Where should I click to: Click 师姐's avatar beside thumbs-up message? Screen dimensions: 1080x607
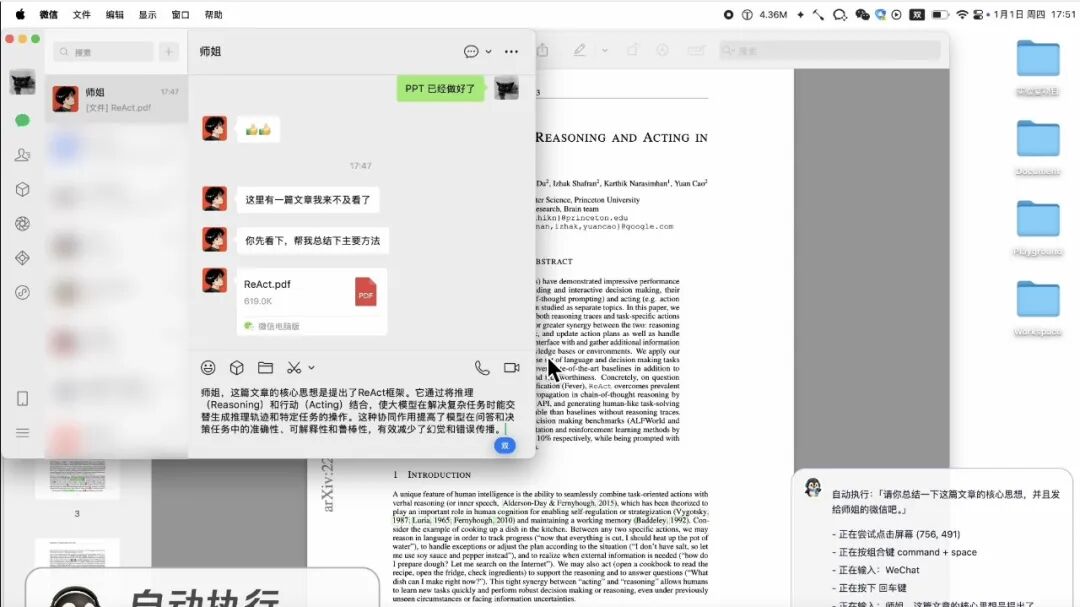[x=214, y=128]
